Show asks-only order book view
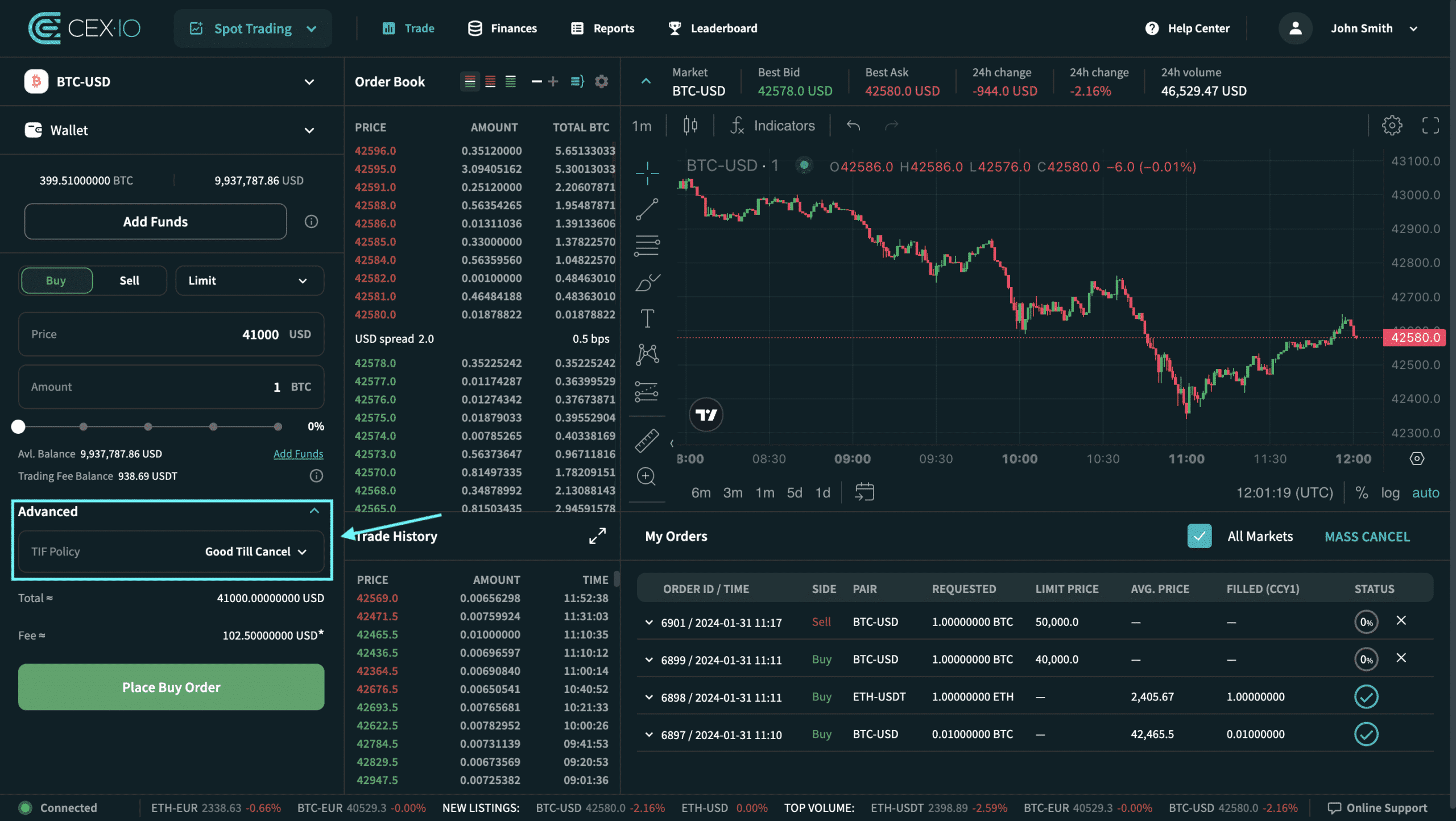 click(x=490, y=81)
